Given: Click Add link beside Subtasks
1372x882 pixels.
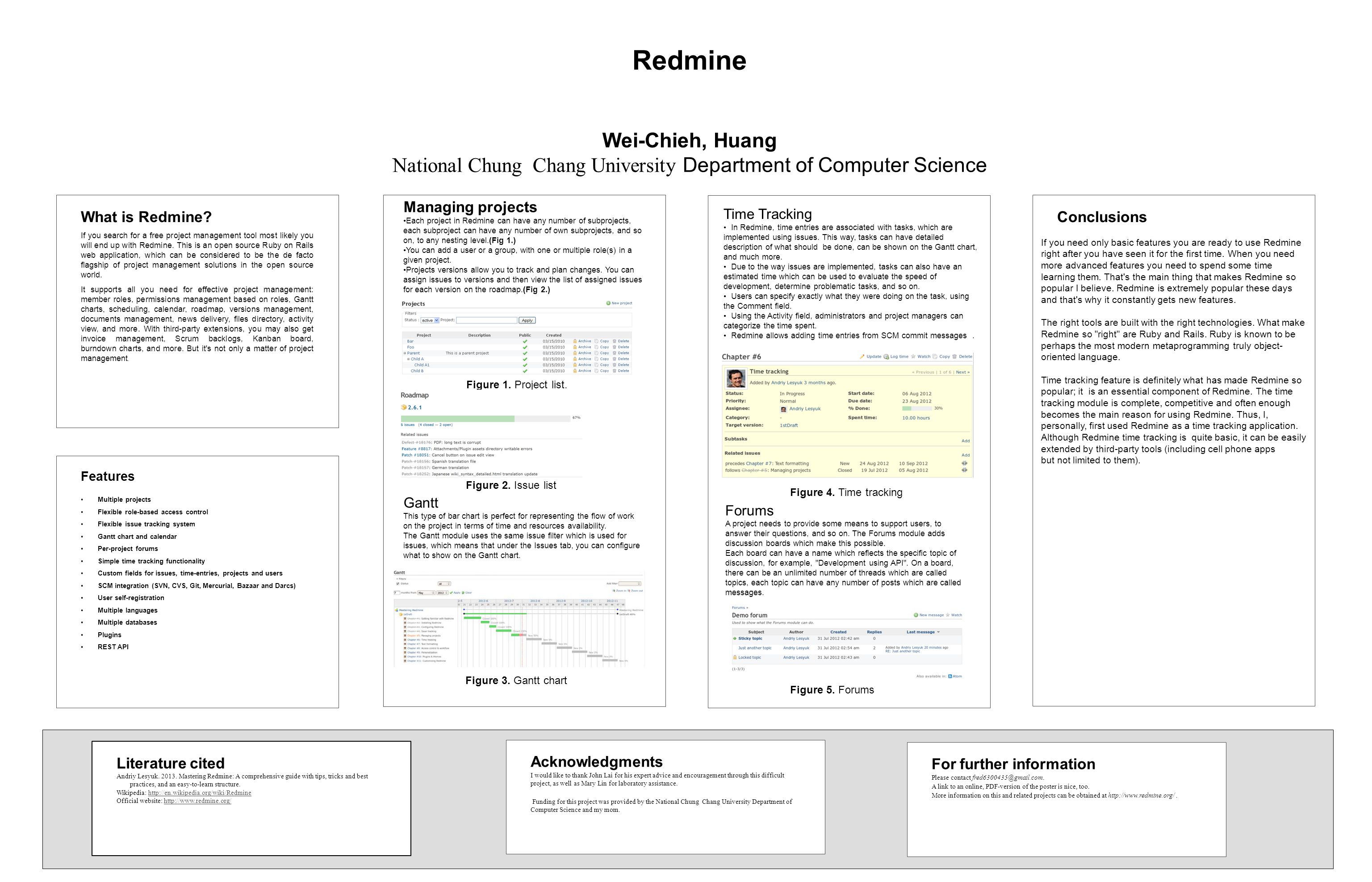Looking at the screenshot, I should [x=966, y=441].
